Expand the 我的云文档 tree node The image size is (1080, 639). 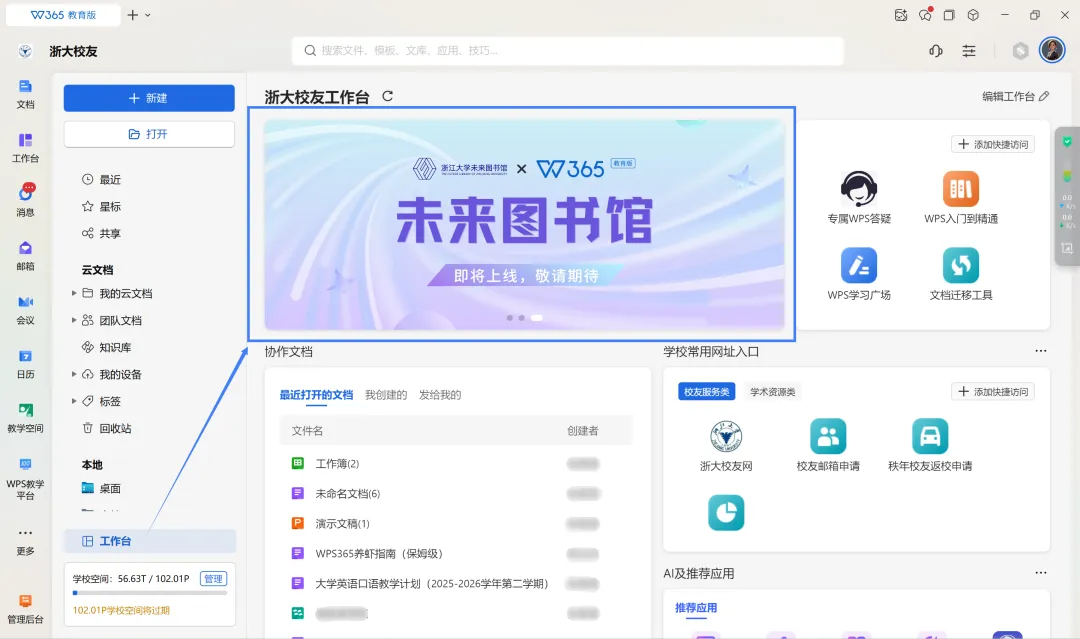coord(74,293)
